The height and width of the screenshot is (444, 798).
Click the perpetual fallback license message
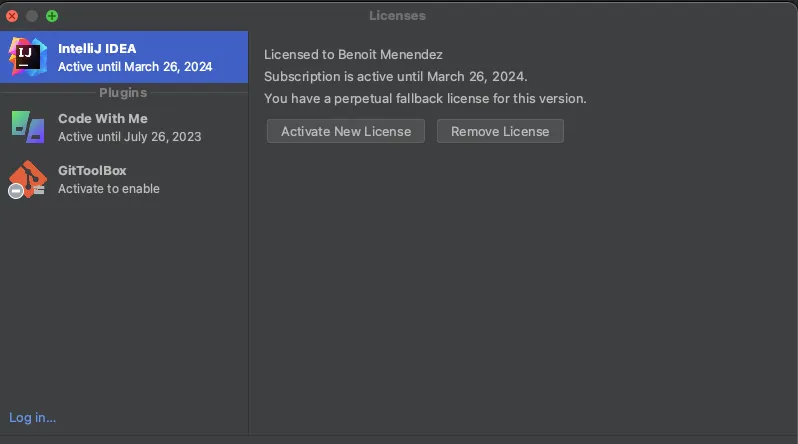pos(425,98)
